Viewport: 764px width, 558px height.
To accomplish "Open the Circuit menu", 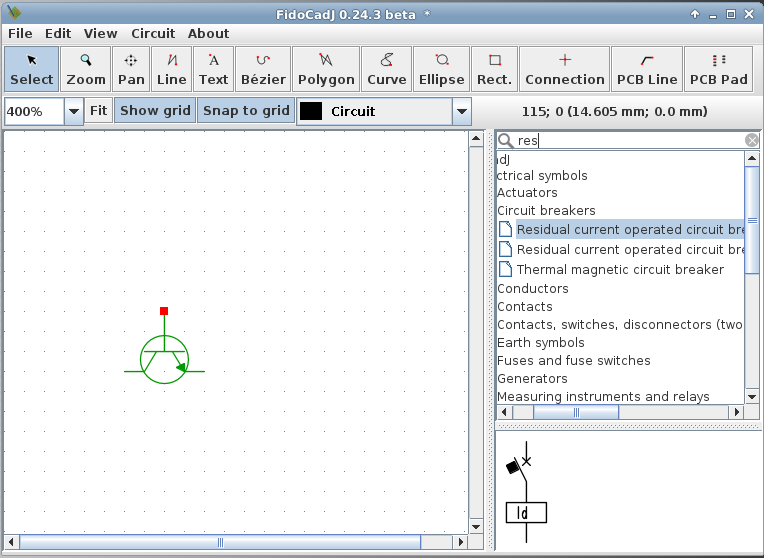I will point(153,33).
